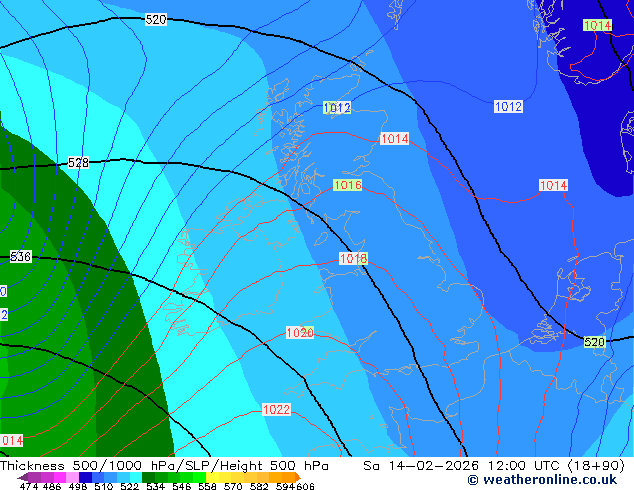This screenshot has width=634, height=490.
Task: Click the 1014 label just above 1016
Action: (395, 139)
